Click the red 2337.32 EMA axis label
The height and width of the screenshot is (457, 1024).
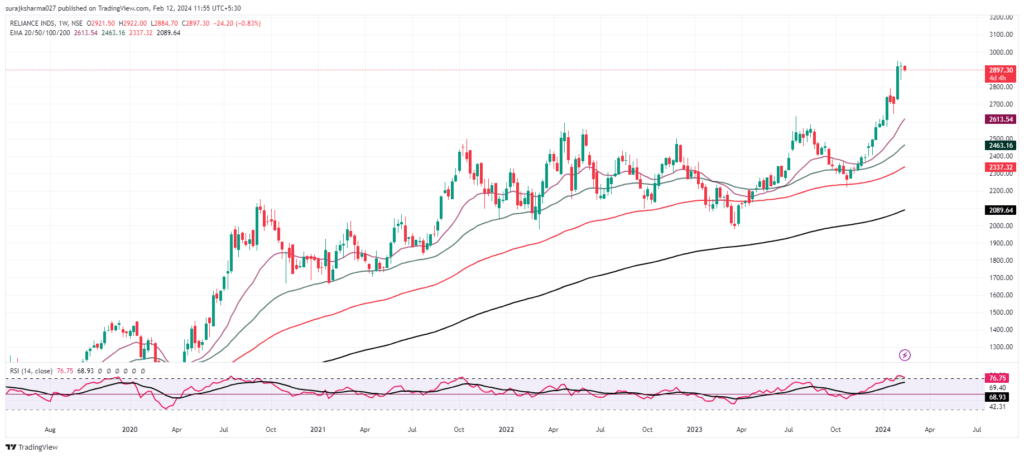(x=999, y=168)
